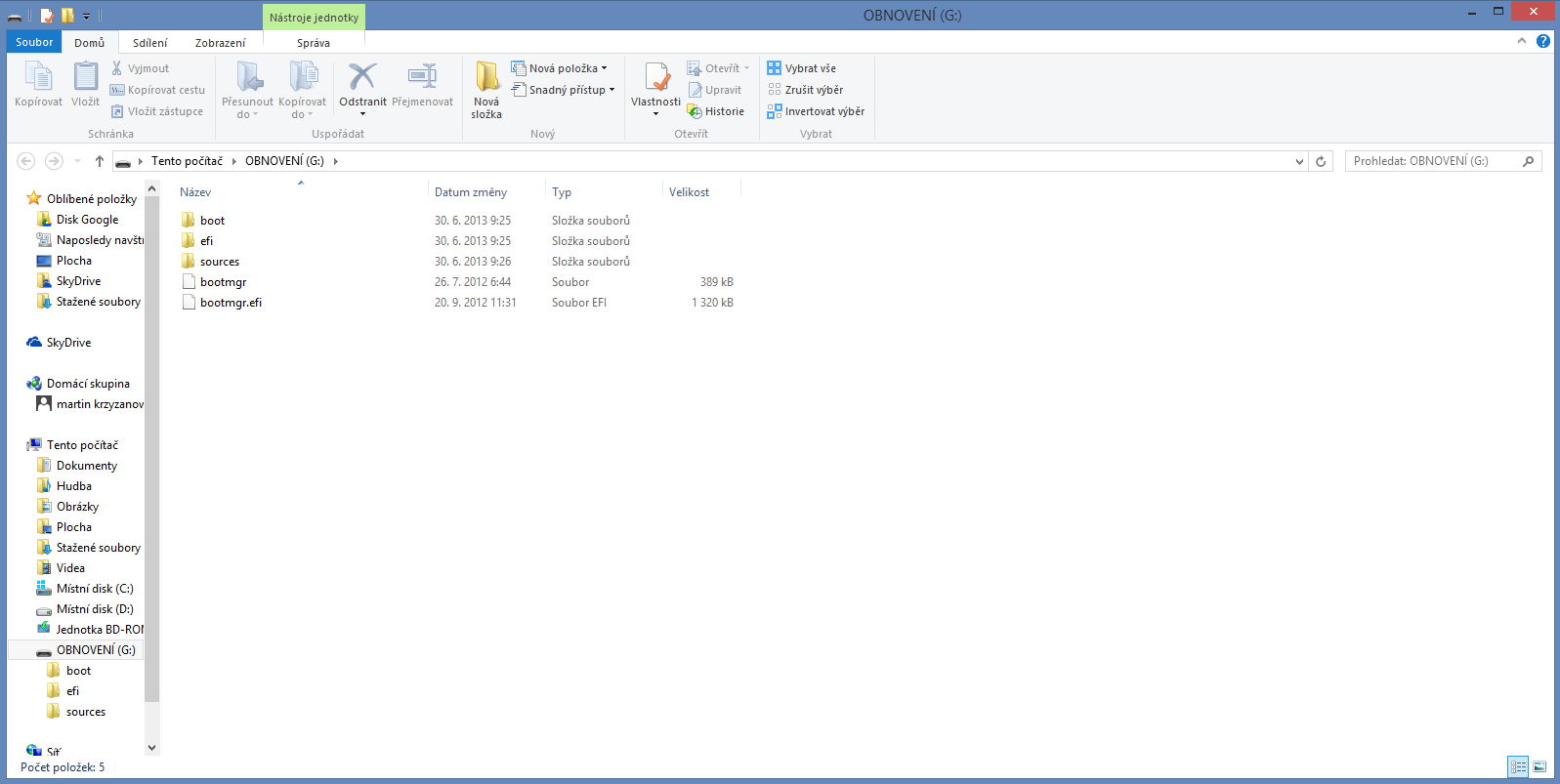The width and height of the screenshot is (1560, 784).
Task: Open the sources folder in file list
Action: pos(219,262)
